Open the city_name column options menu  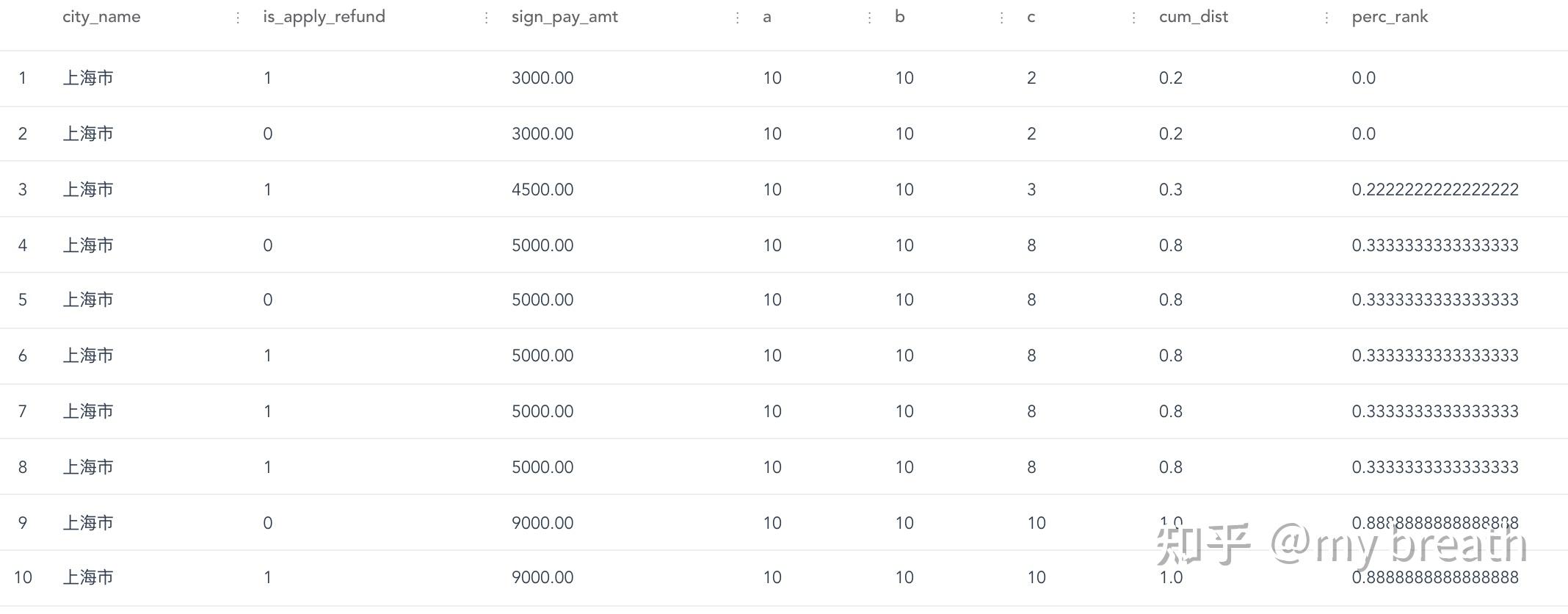click(238, 18)
